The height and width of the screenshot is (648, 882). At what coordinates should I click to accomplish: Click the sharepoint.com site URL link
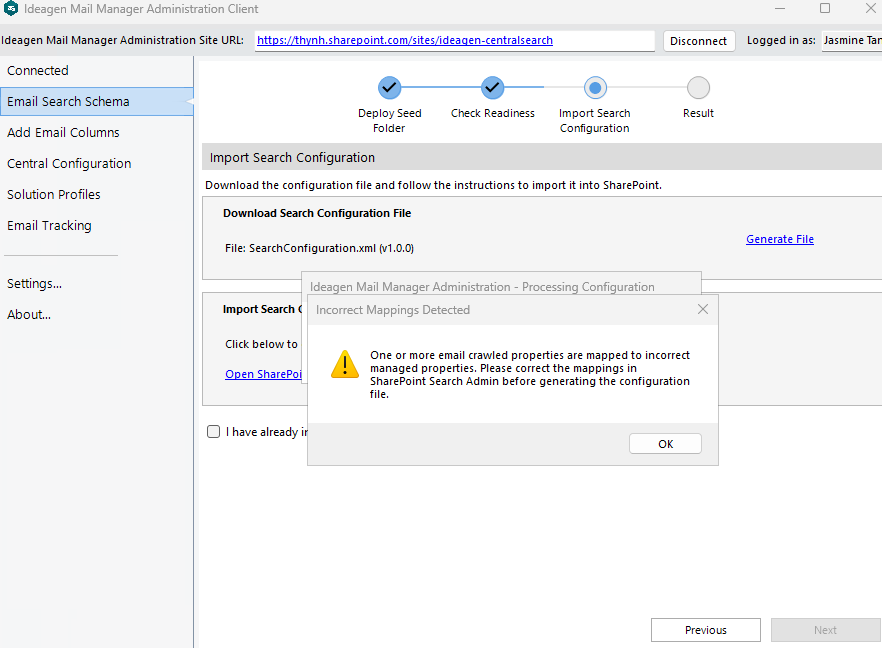point(405,40)
